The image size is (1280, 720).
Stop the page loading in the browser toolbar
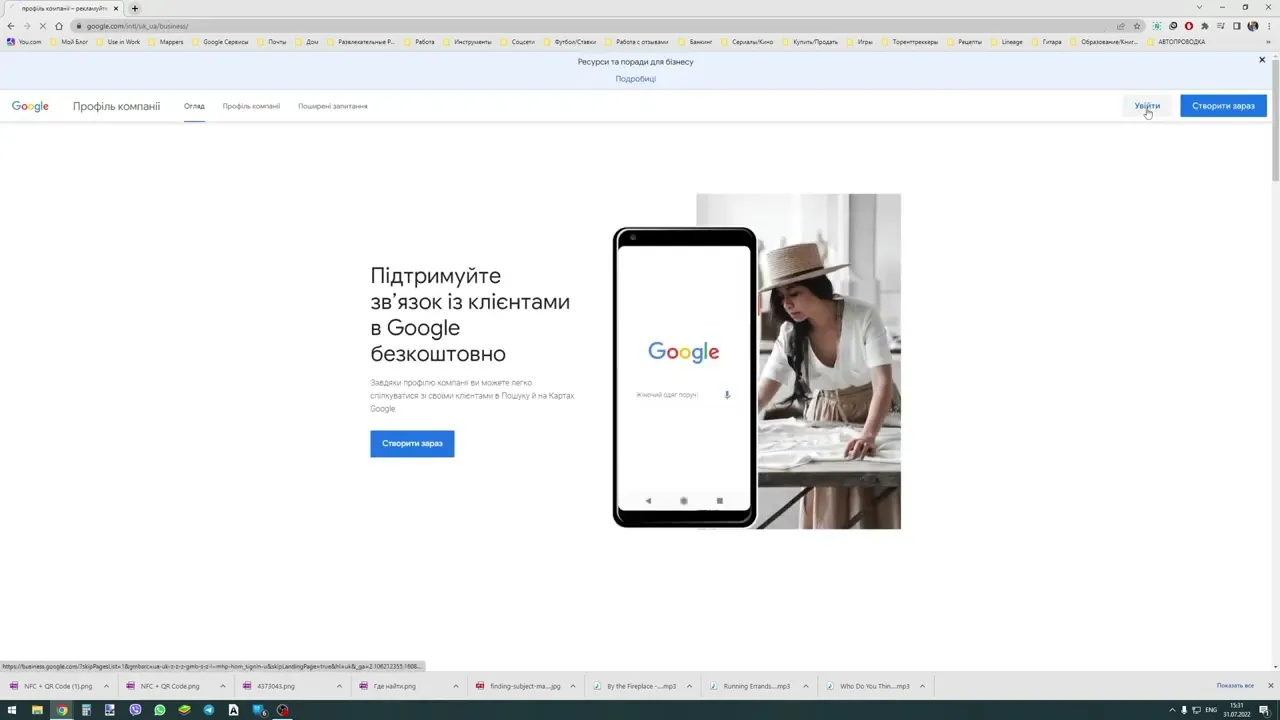click(x=42, y=26)
